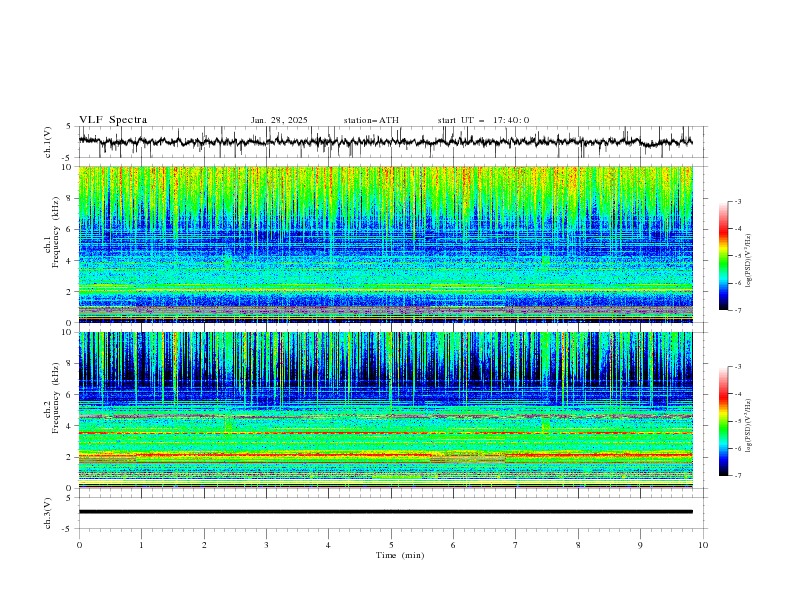Click the ch.2 PSD color scale bar
Viewport: 792px width, 612px height.
coord(724,421)
